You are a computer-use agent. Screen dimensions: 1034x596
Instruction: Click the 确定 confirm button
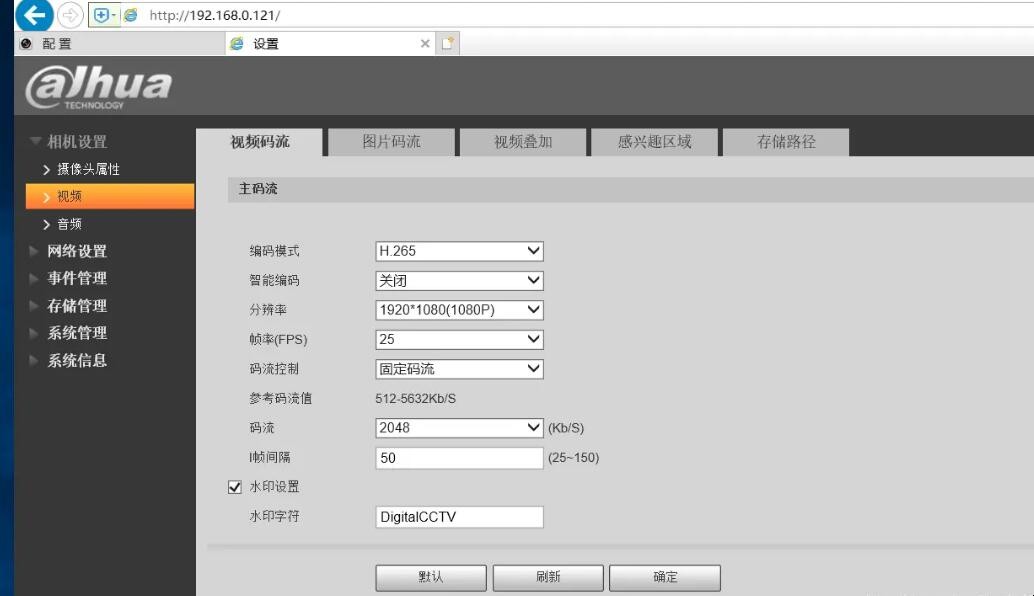coord(666,577)
